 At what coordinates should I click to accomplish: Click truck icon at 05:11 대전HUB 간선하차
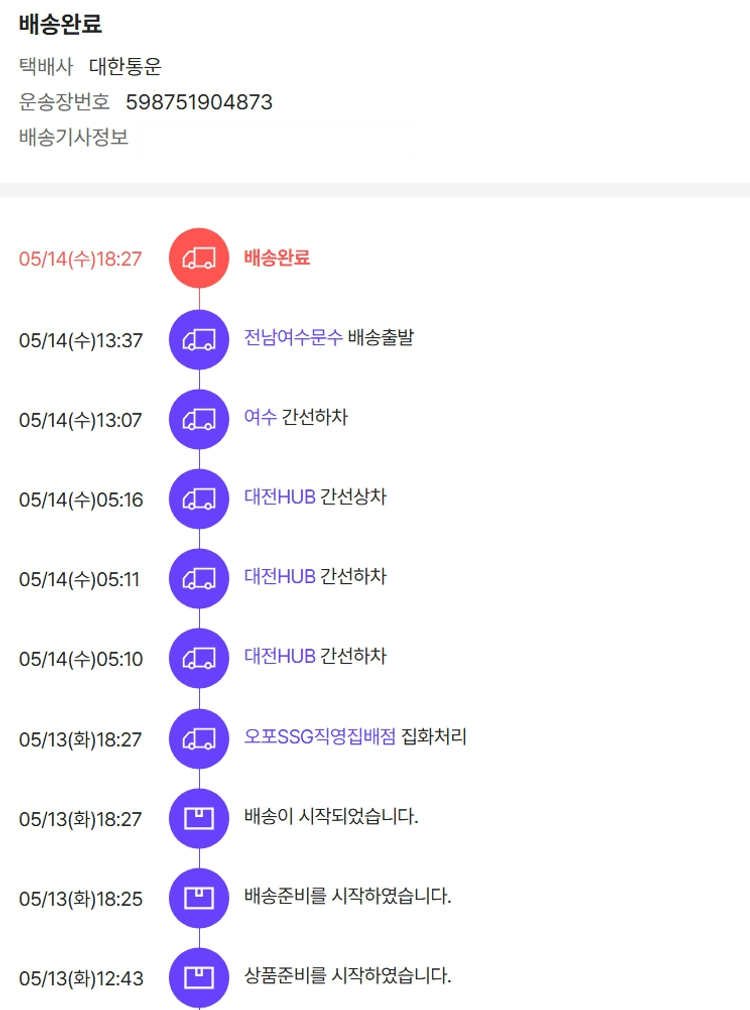pyautogui.click(x=199, y=579)
